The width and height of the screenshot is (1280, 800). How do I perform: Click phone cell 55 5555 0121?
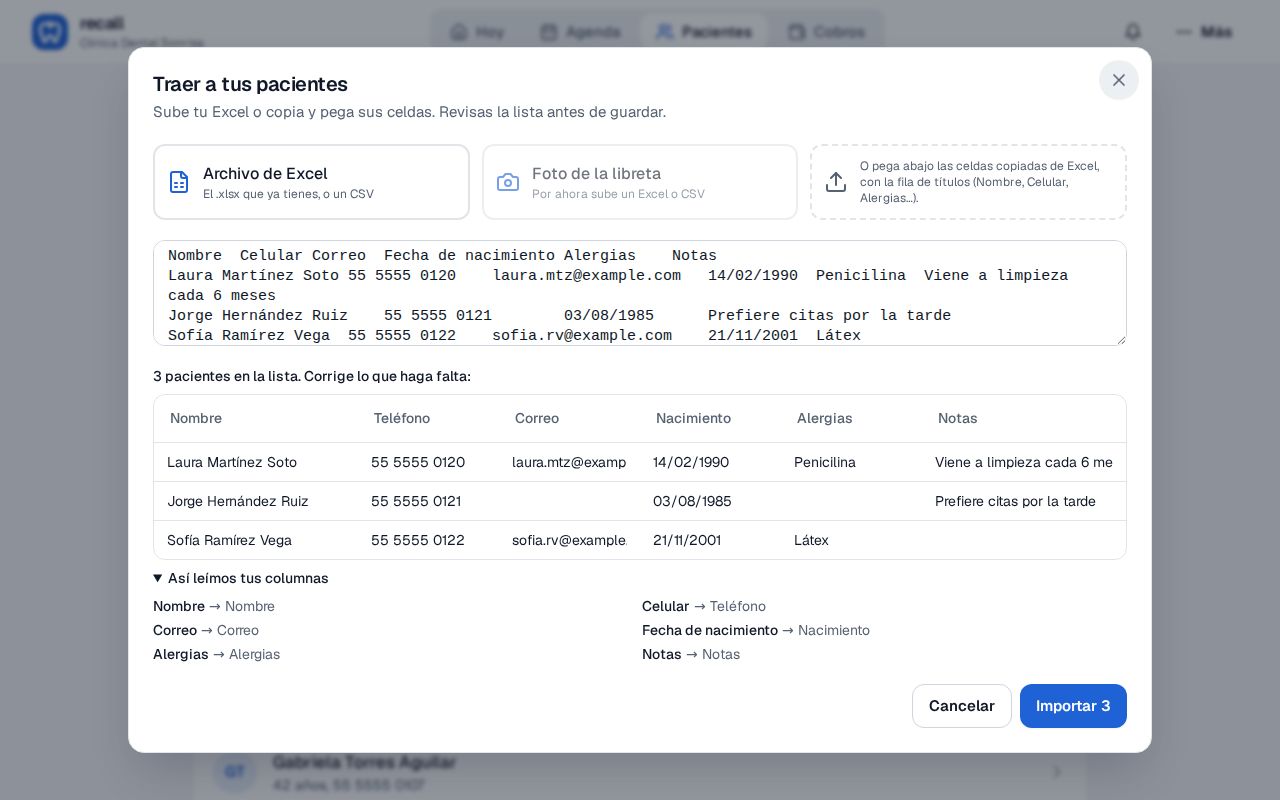coord(428,501)
